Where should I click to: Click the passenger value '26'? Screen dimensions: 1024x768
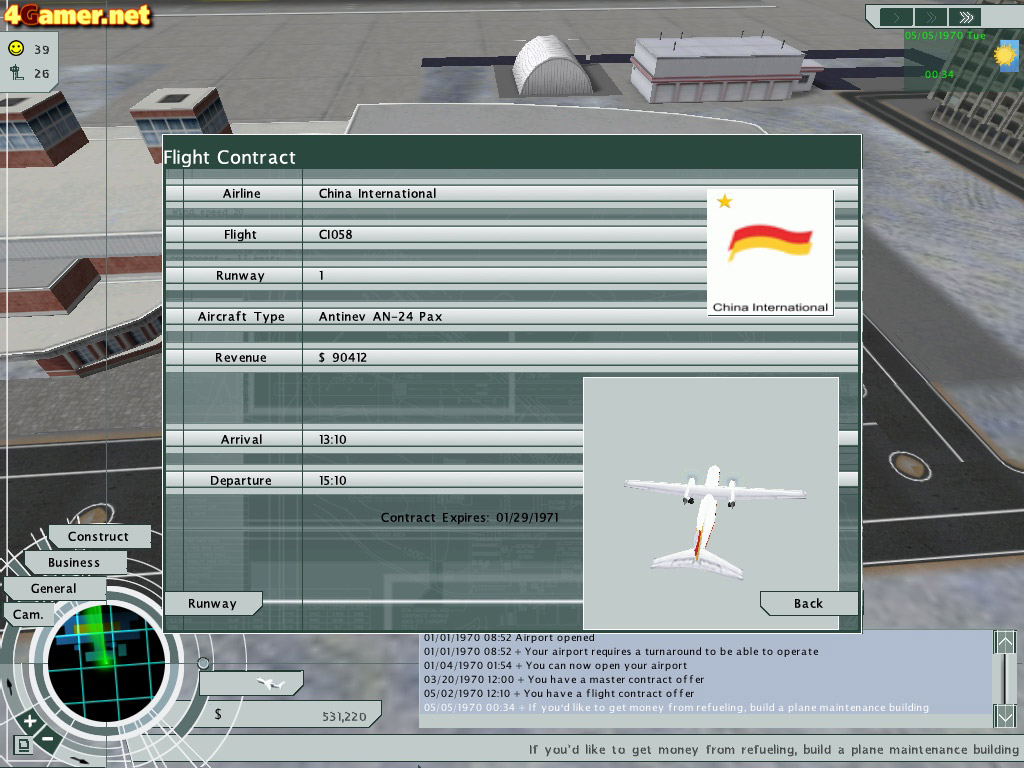[42, 74]
